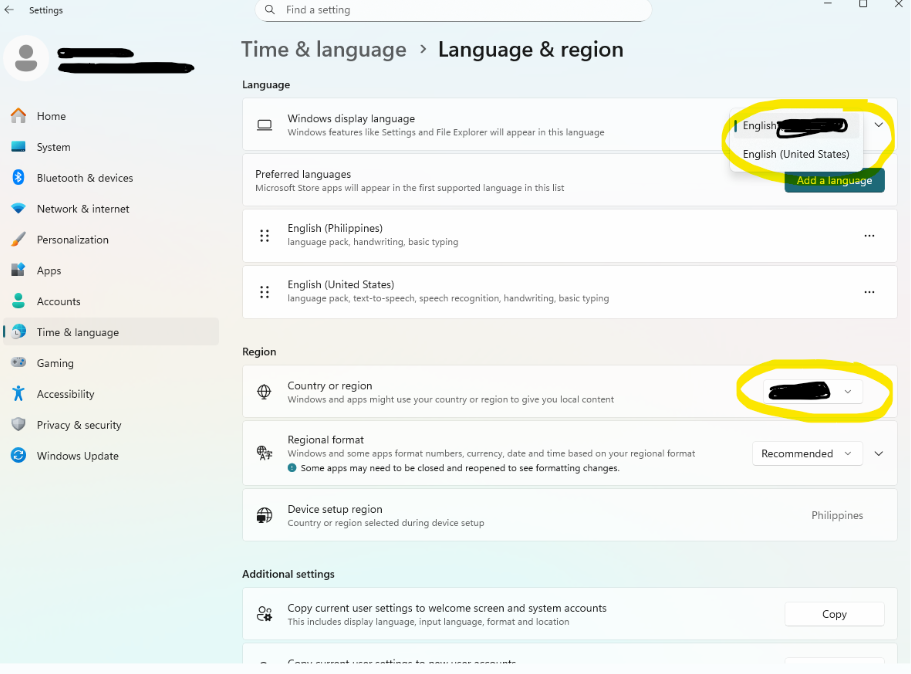
Task: Open more options for English (Philippines)
Action: pyautogui.click(x=869, y=235)
